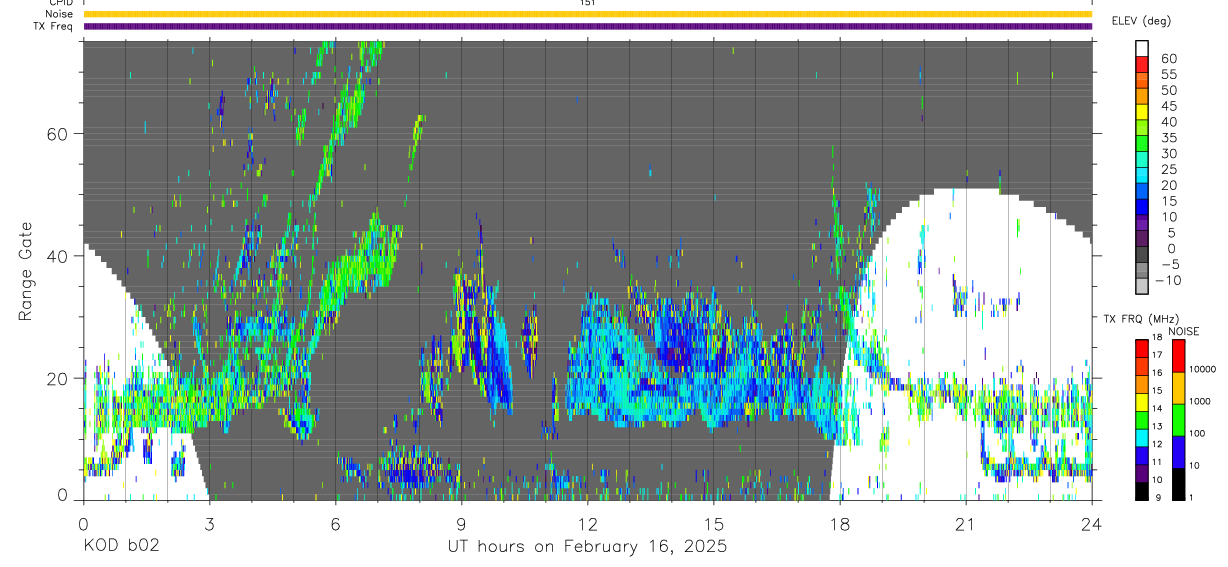Image resolution: width=1228 pixels, height=567 pixels.
Task: Click the "Range Gate" y-axis title
Action: (x=25, y=271)
